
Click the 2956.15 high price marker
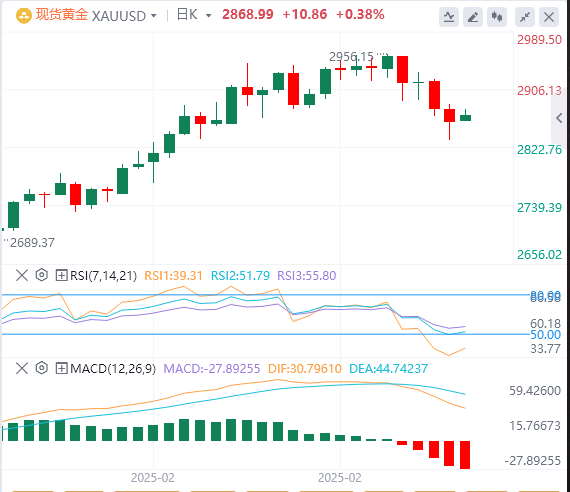[351, 57]
